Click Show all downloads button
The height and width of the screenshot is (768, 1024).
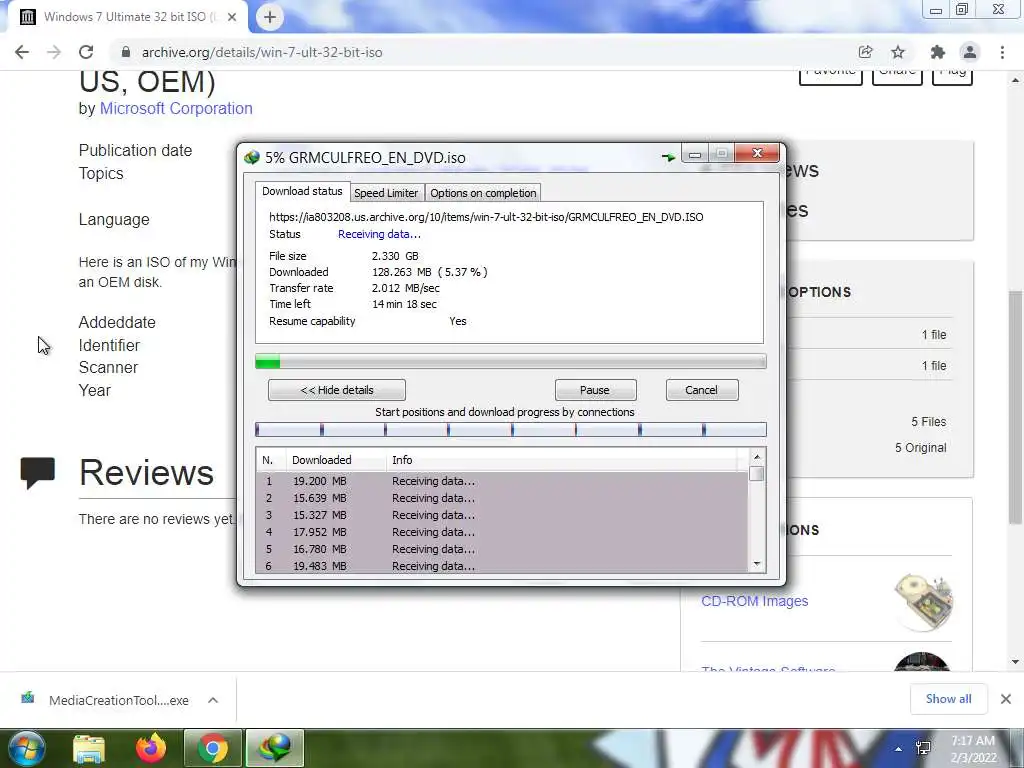(x=948, y=699)
